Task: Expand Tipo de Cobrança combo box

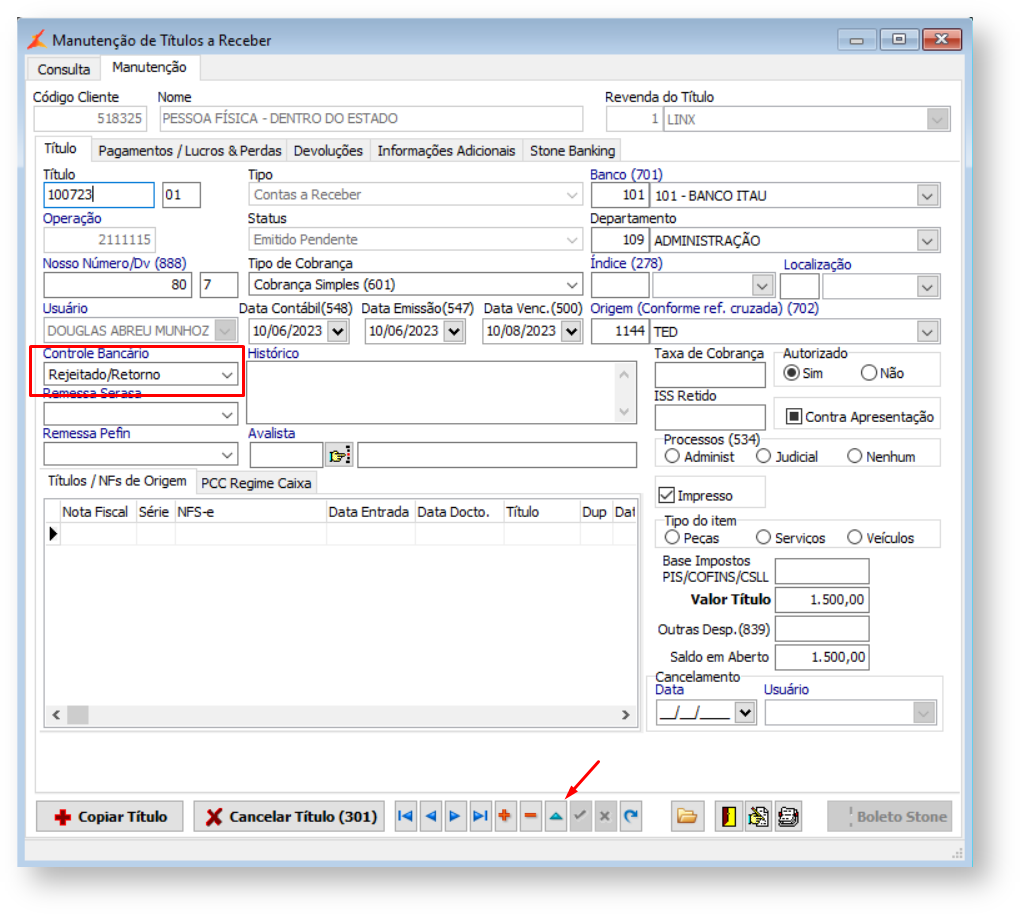Action: tap(572, 285)
